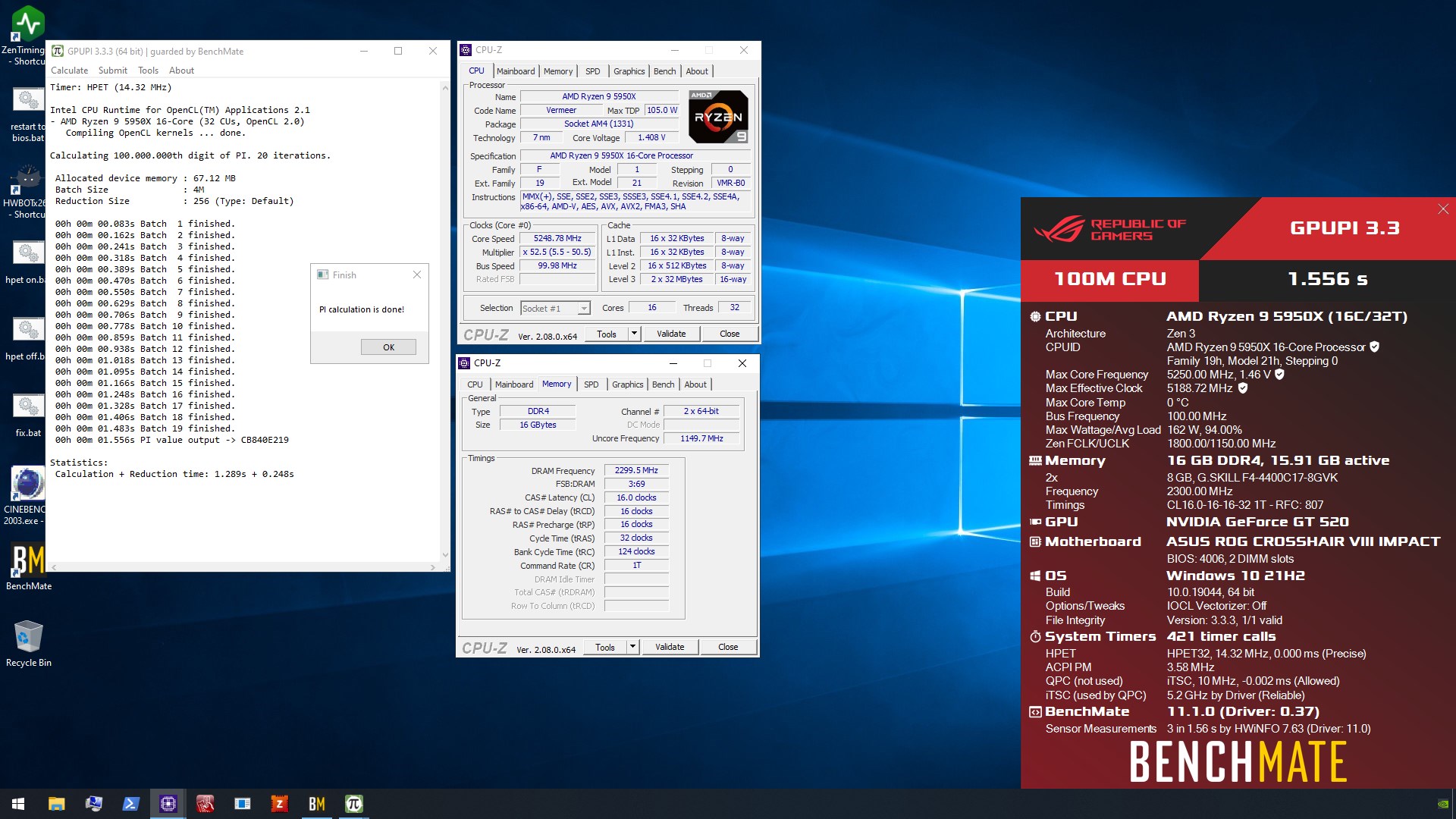Click the 1.556 s result score

pyautogui.click(x=1327, y=278)
